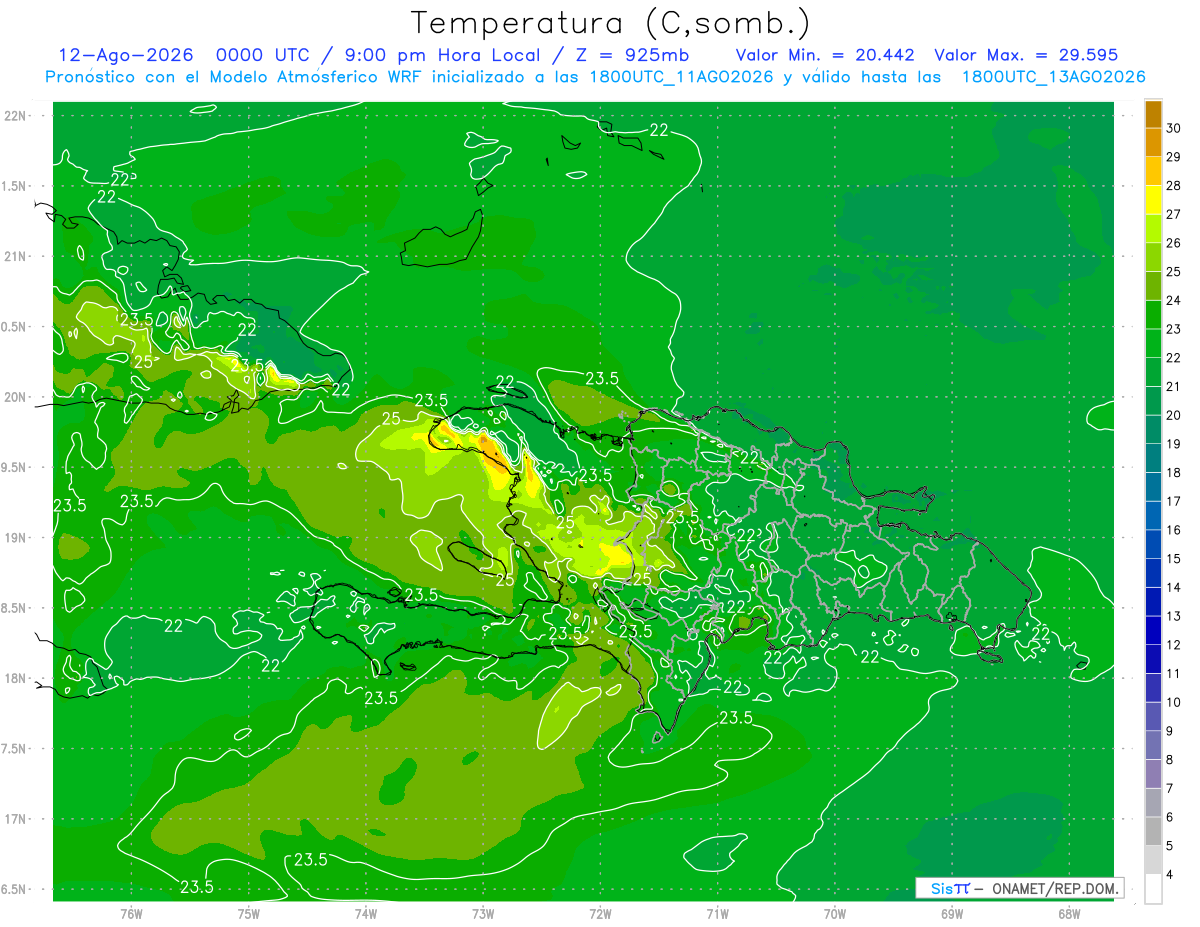Pick the yellow swatch between 27 and 28
Viewport: 1200px width, 927px height.
tap(1153, 201)
